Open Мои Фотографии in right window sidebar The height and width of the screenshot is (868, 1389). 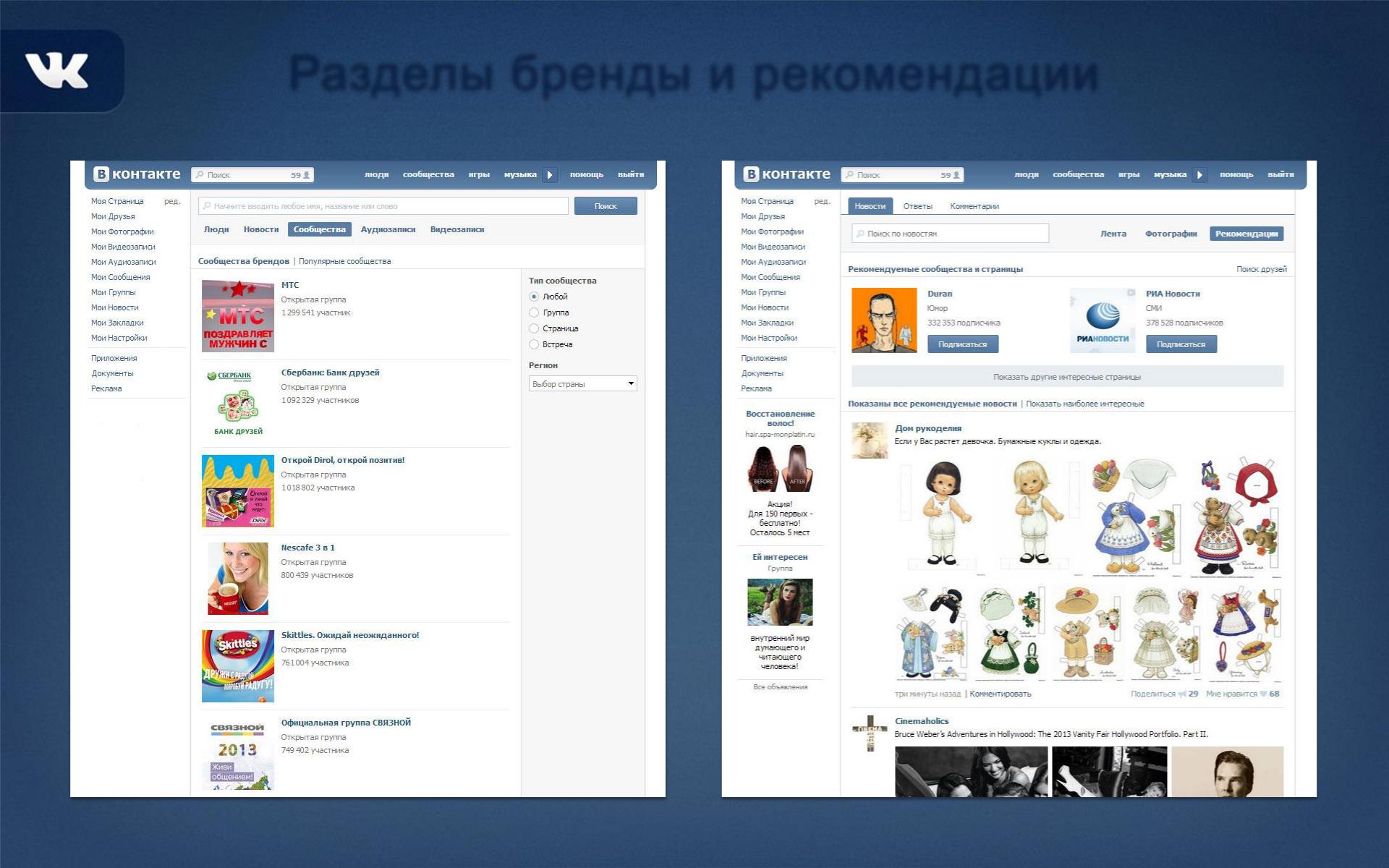772,231
